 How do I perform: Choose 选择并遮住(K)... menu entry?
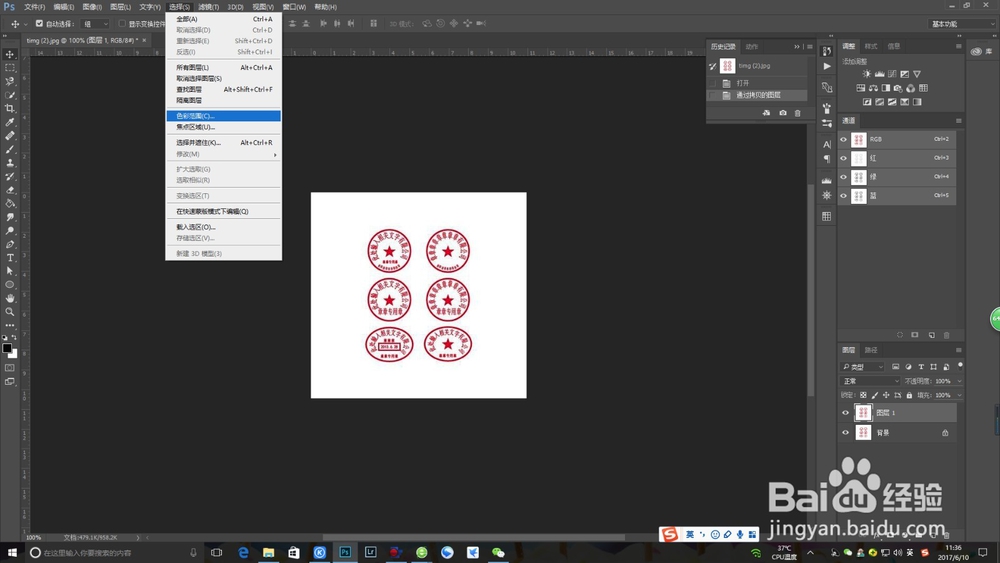223,143
